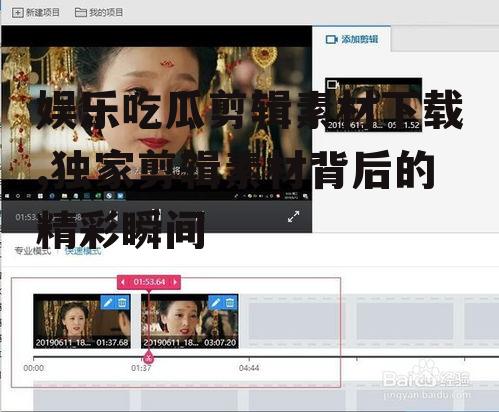Click the video preview area
The width and height of the screenshot is (499, 412).
tap(157, 113)
